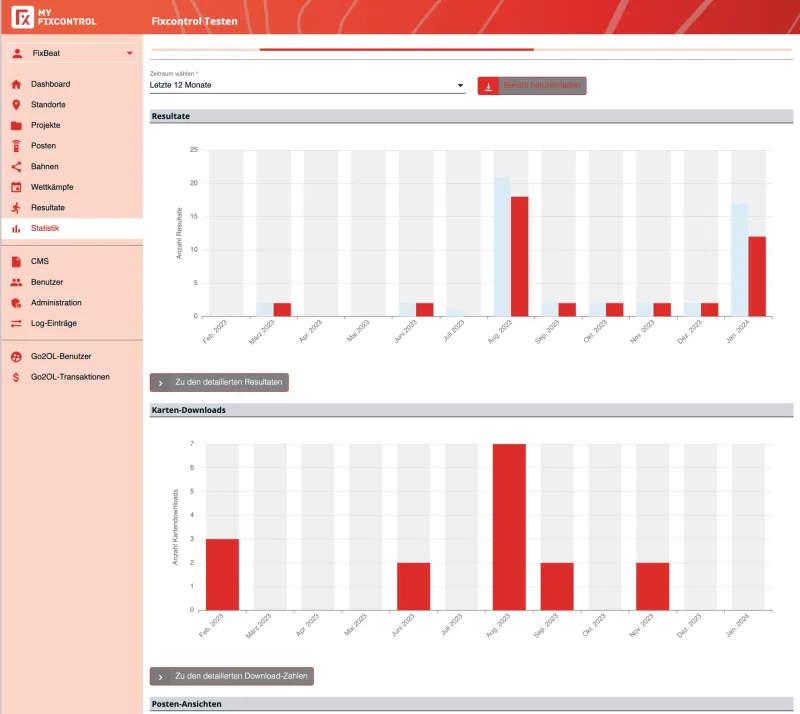Open Go2OL-Transaktionen page
The image size is (800, 714).
point(72,377)
